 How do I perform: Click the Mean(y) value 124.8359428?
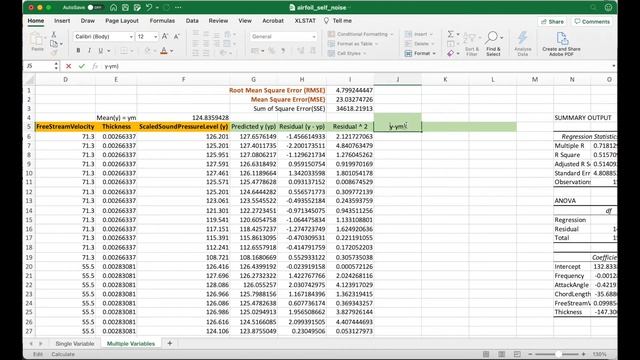coord(183,118)
